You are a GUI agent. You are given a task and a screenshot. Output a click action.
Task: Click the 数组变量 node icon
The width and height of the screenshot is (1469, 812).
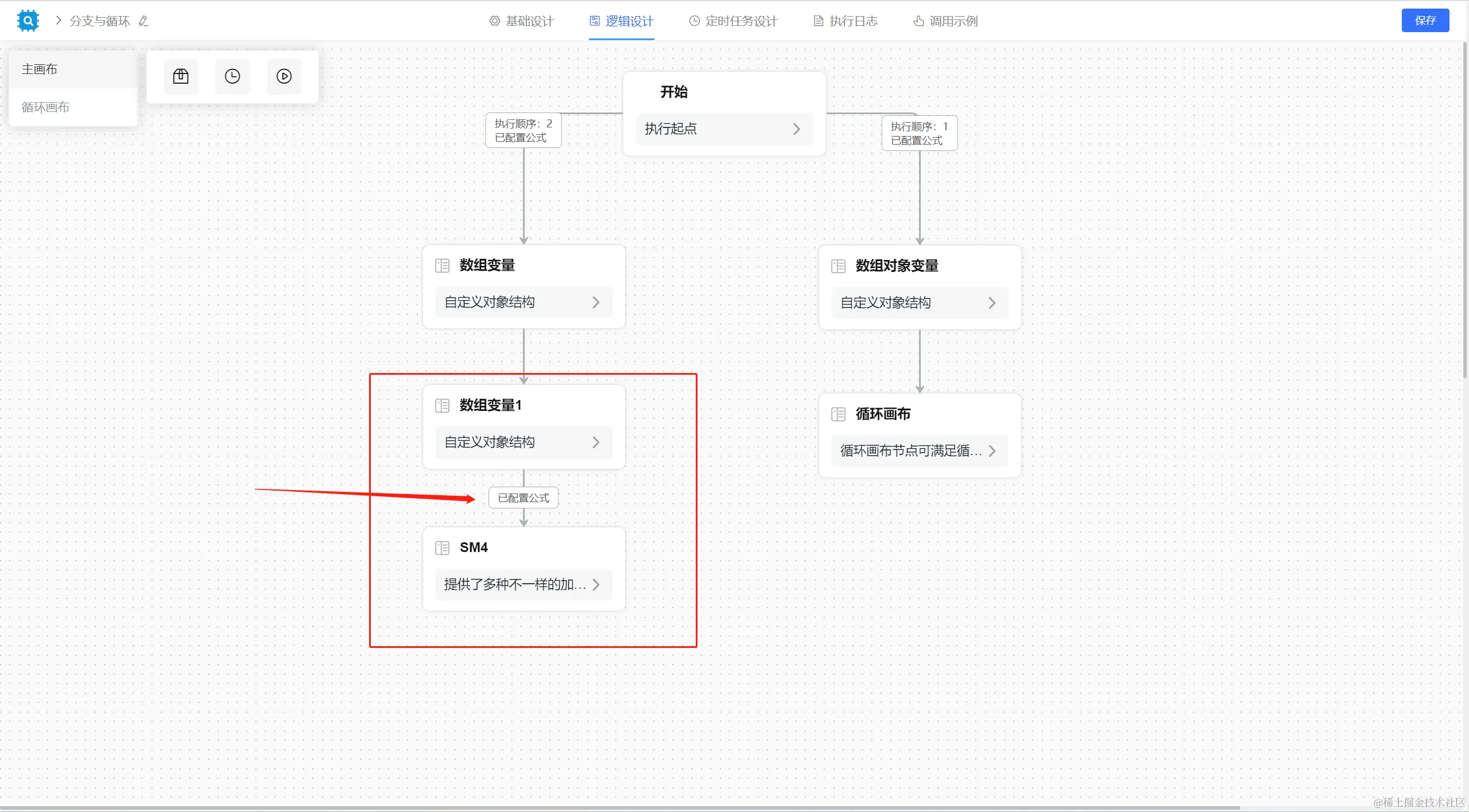[x=442, y=266]
